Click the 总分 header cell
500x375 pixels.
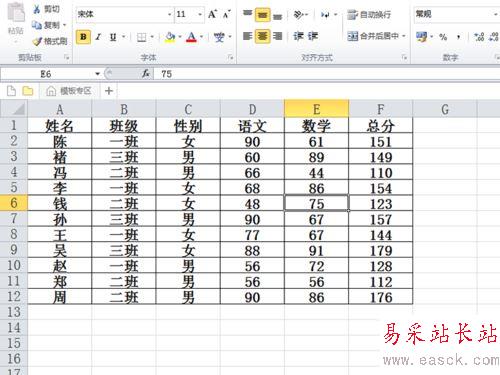coord(381,125)
